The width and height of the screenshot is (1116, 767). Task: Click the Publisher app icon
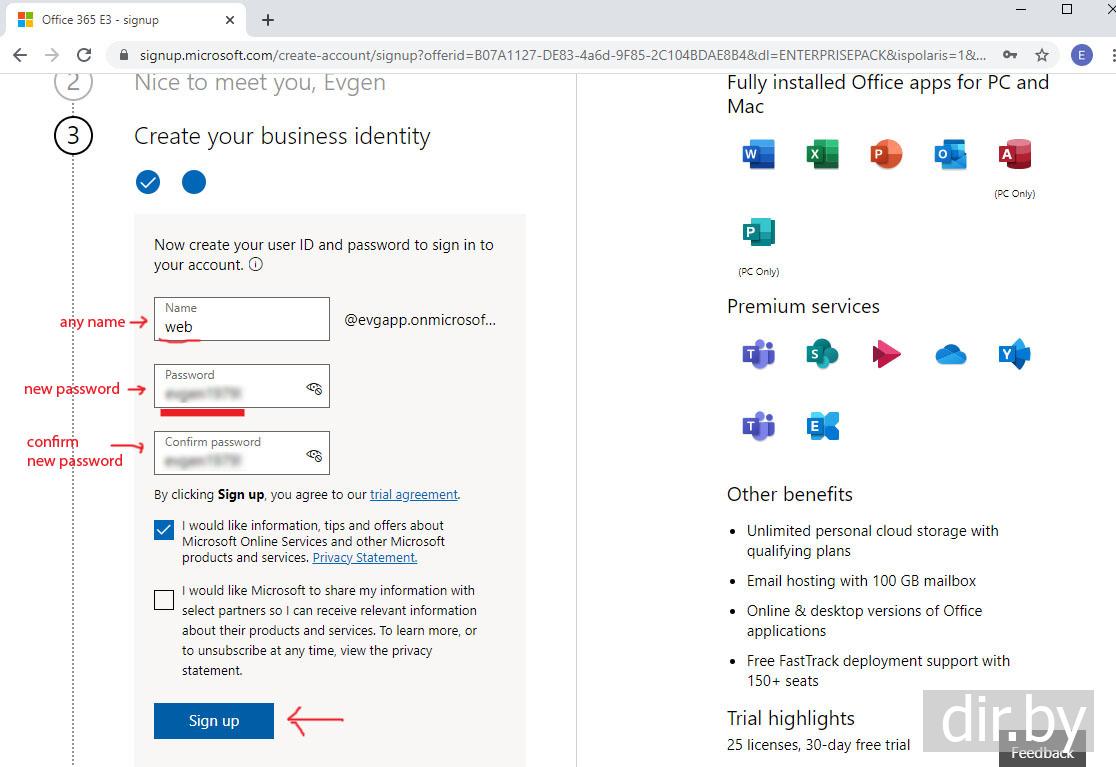[x=759, y=232]
